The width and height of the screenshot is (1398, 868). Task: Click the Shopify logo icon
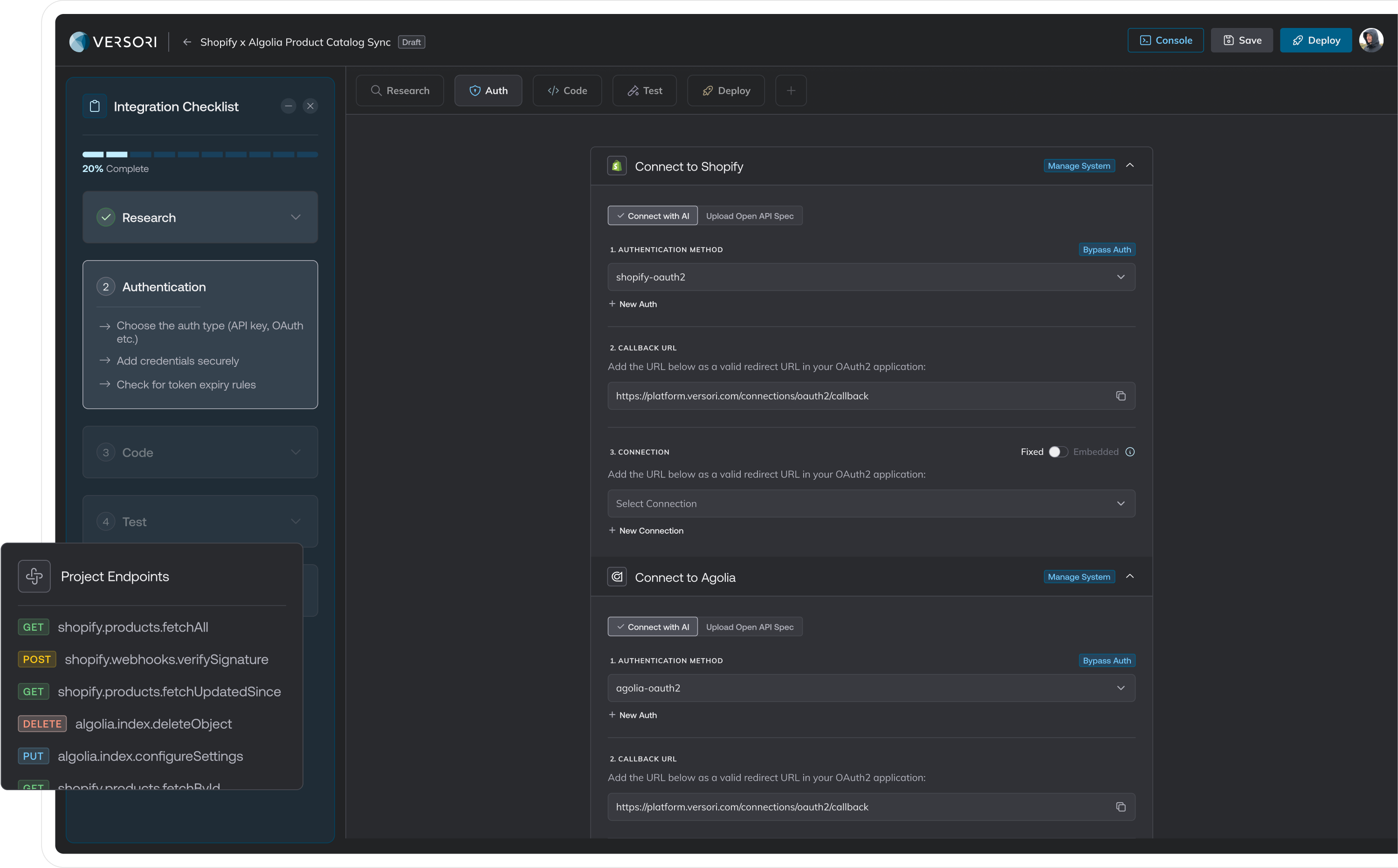point(617,166)
